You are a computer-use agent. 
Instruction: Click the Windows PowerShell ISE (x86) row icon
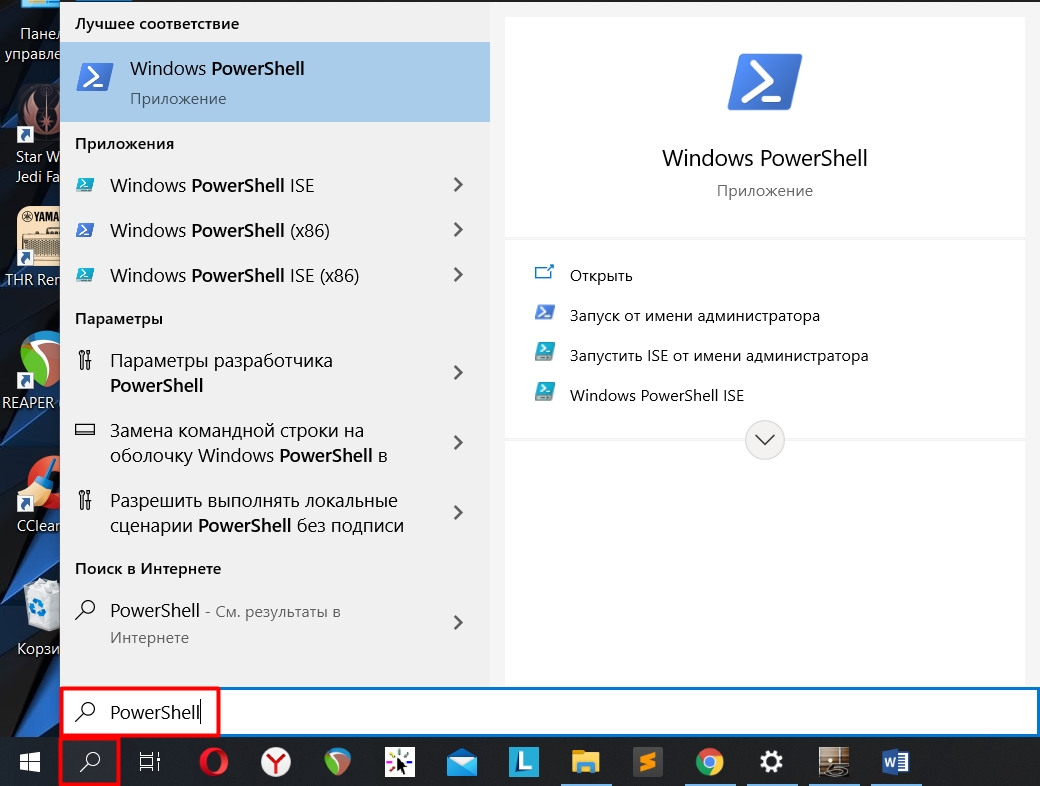tap(85, 275)
